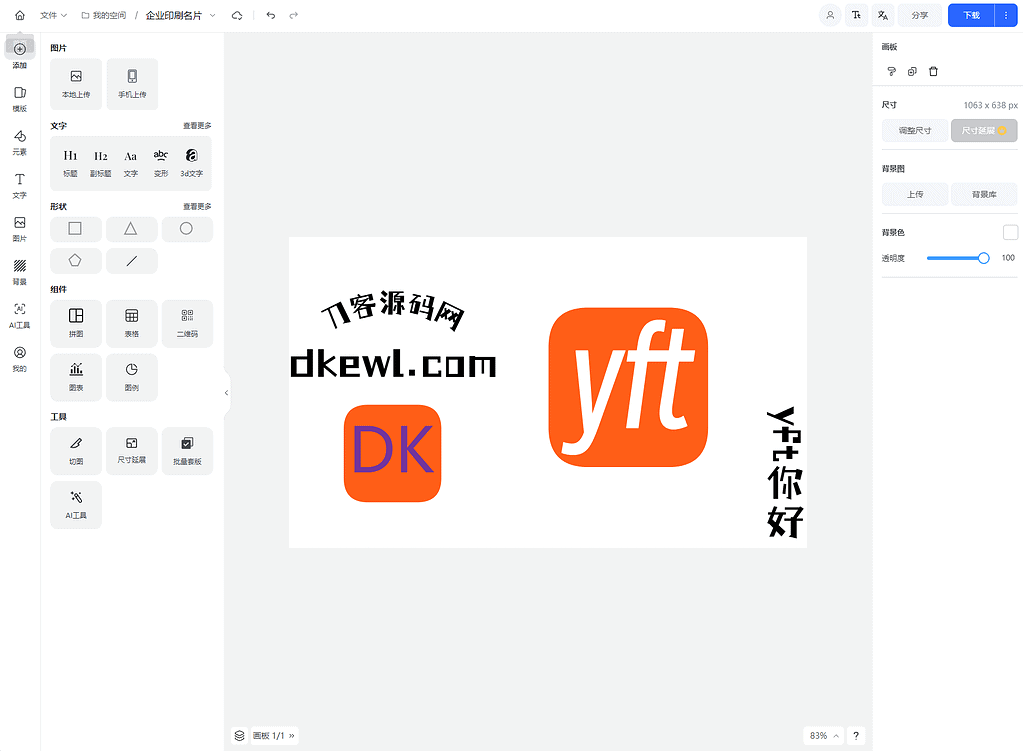Switch to the 文字 sidebar tab
The width and height of the screenshot is (1023, 751).
tap(20, 186)
